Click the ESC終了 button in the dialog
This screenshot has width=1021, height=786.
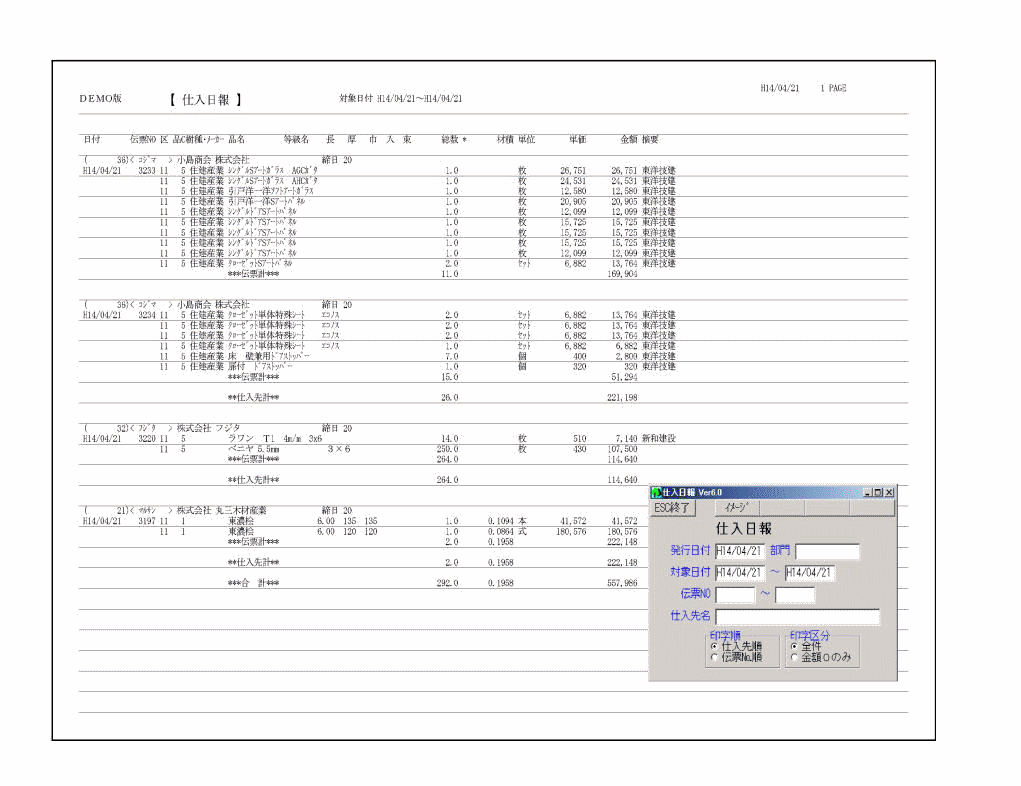tap(673, 508)
